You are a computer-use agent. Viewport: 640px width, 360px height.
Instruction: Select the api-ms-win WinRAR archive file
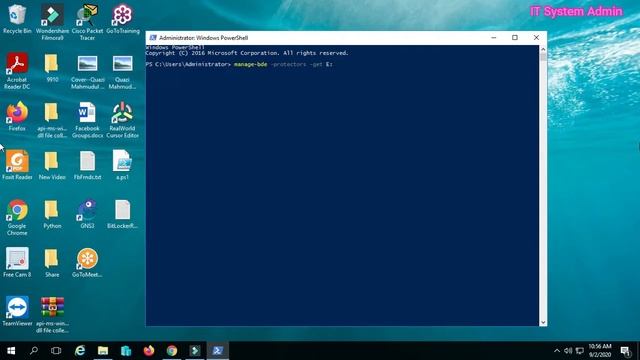(x=52, y=315)
